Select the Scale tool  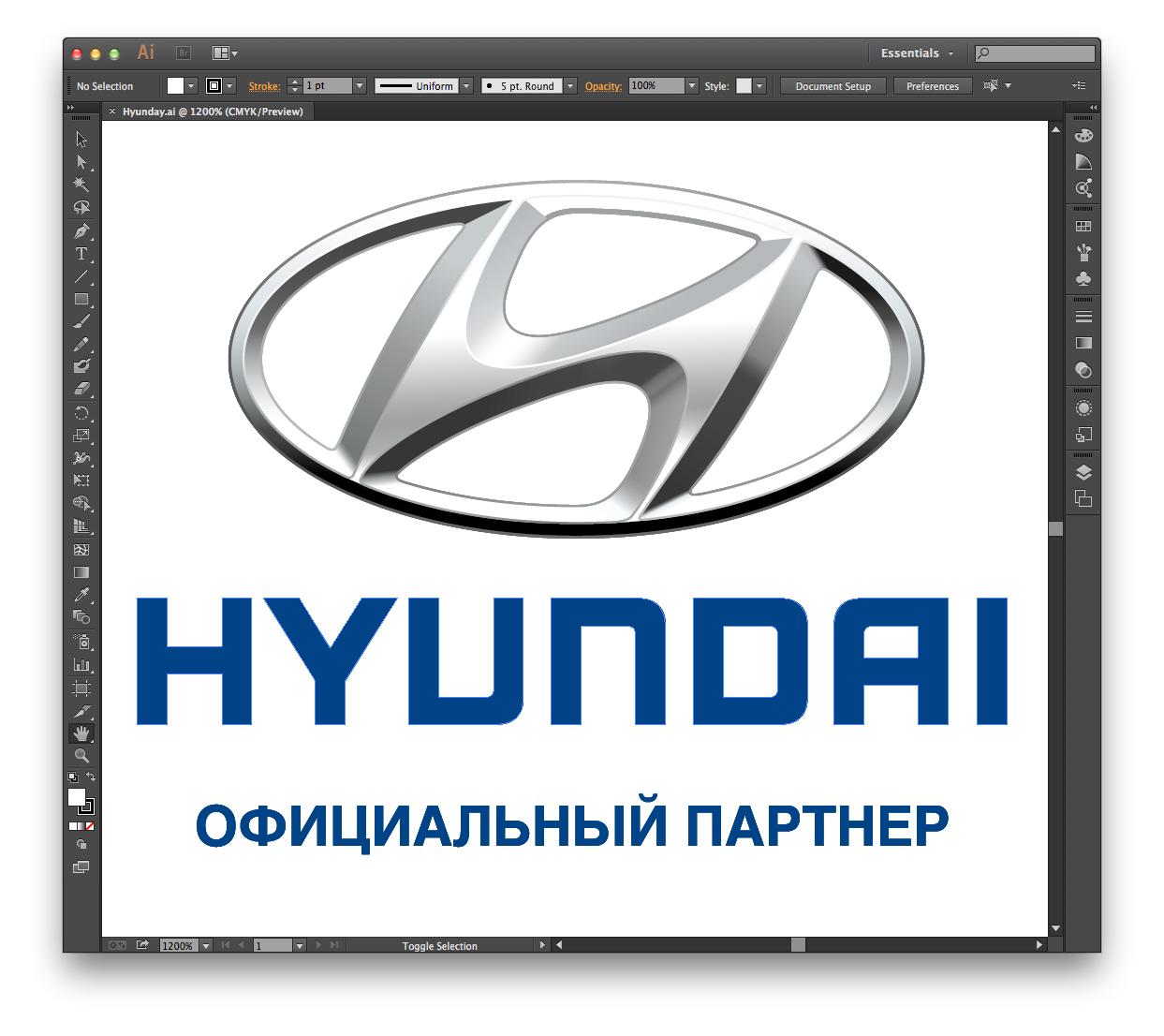click(x=81, y=436)
